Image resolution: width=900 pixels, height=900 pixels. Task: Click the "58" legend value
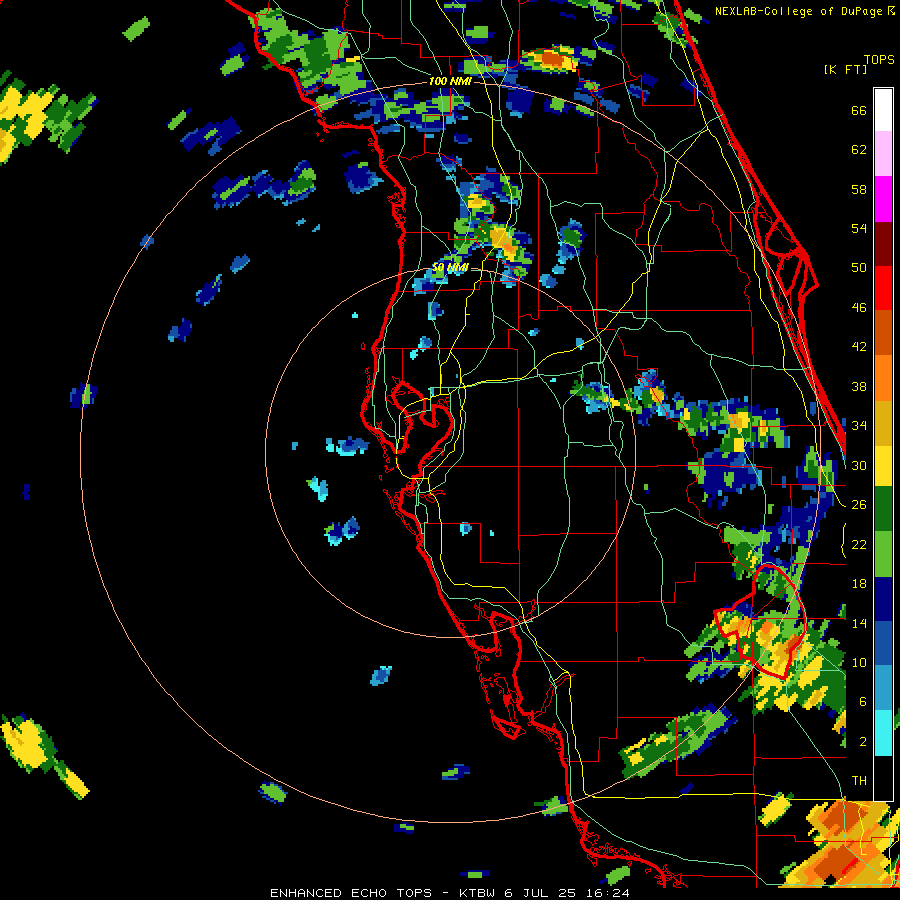(x=859, y=189)
